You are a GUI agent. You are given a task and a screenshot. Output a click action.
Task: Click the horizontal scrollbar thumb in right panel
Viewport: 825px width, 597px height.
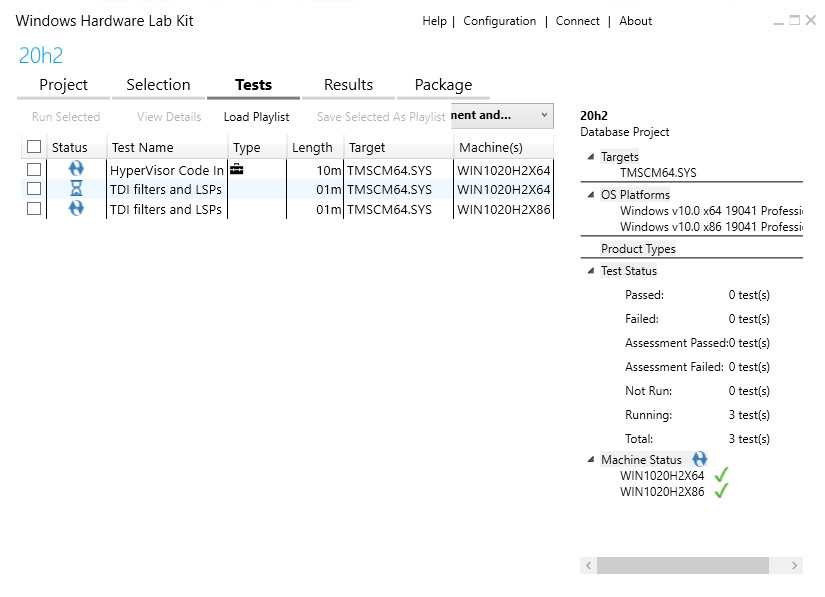click(x=682, y=565)
